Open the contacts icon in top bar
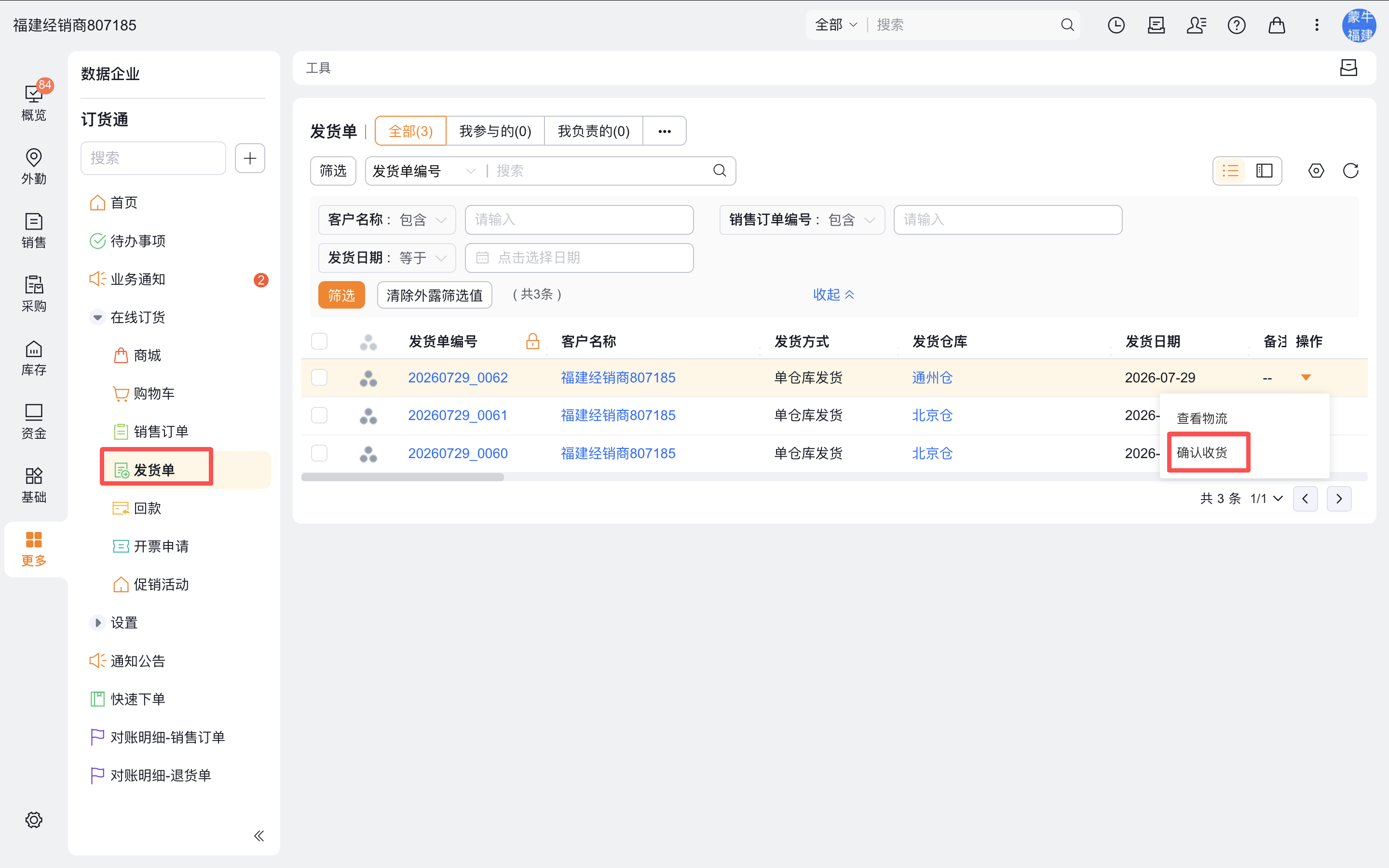 [1196, 25]
